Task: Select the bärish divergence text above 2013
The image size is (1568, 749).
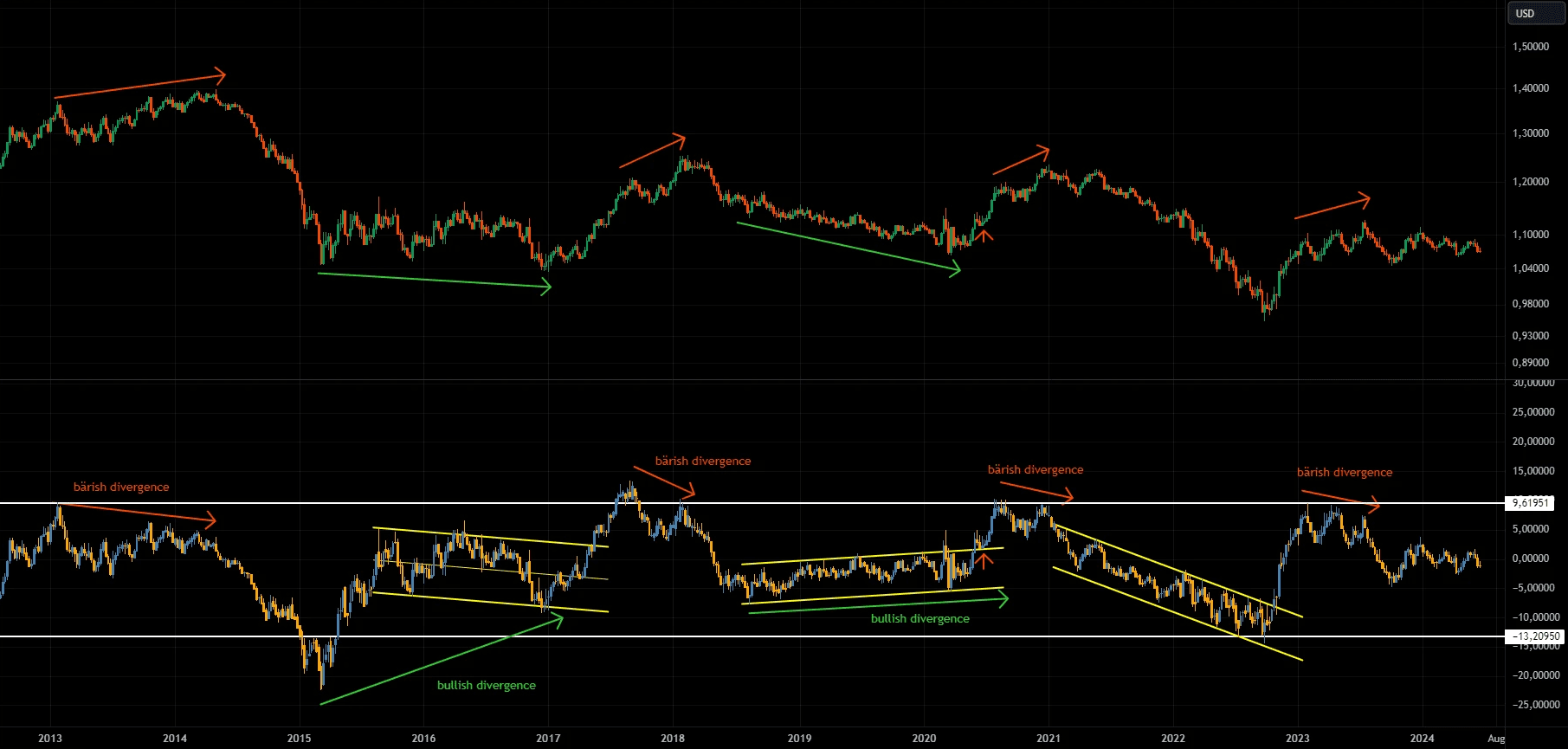Action: tap(121, 487)
